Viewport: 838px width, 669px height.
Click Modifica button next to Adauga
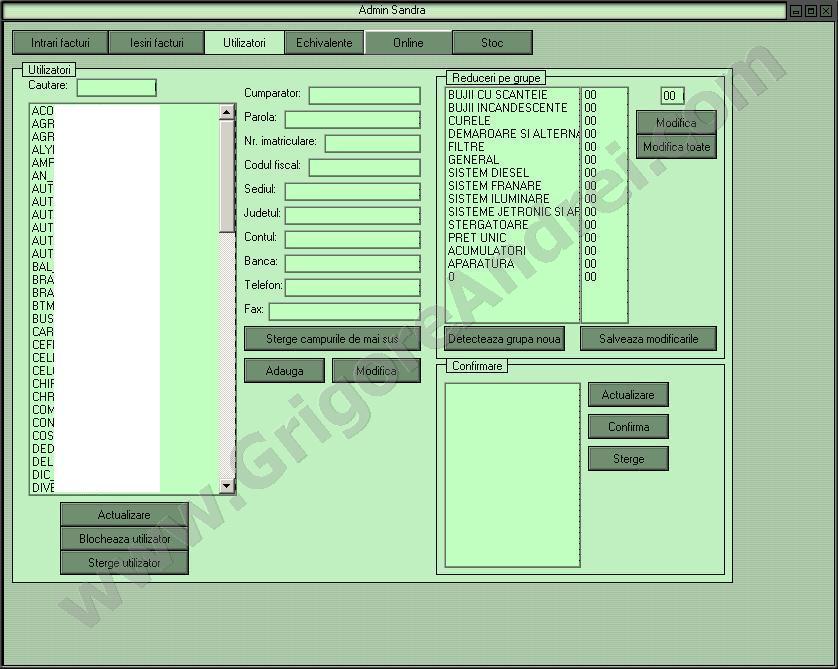click(376, 371)
